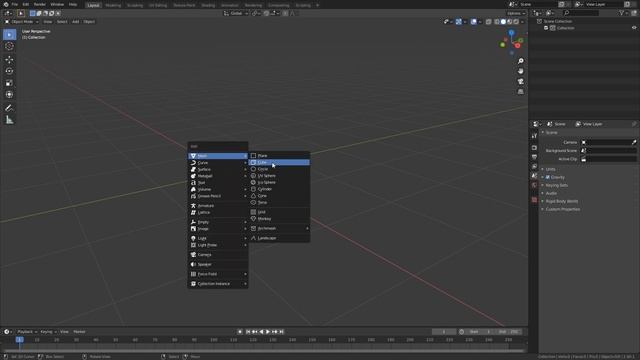Click the blue Z axis gizmo dot
The image size is (640, 360).
511,33
